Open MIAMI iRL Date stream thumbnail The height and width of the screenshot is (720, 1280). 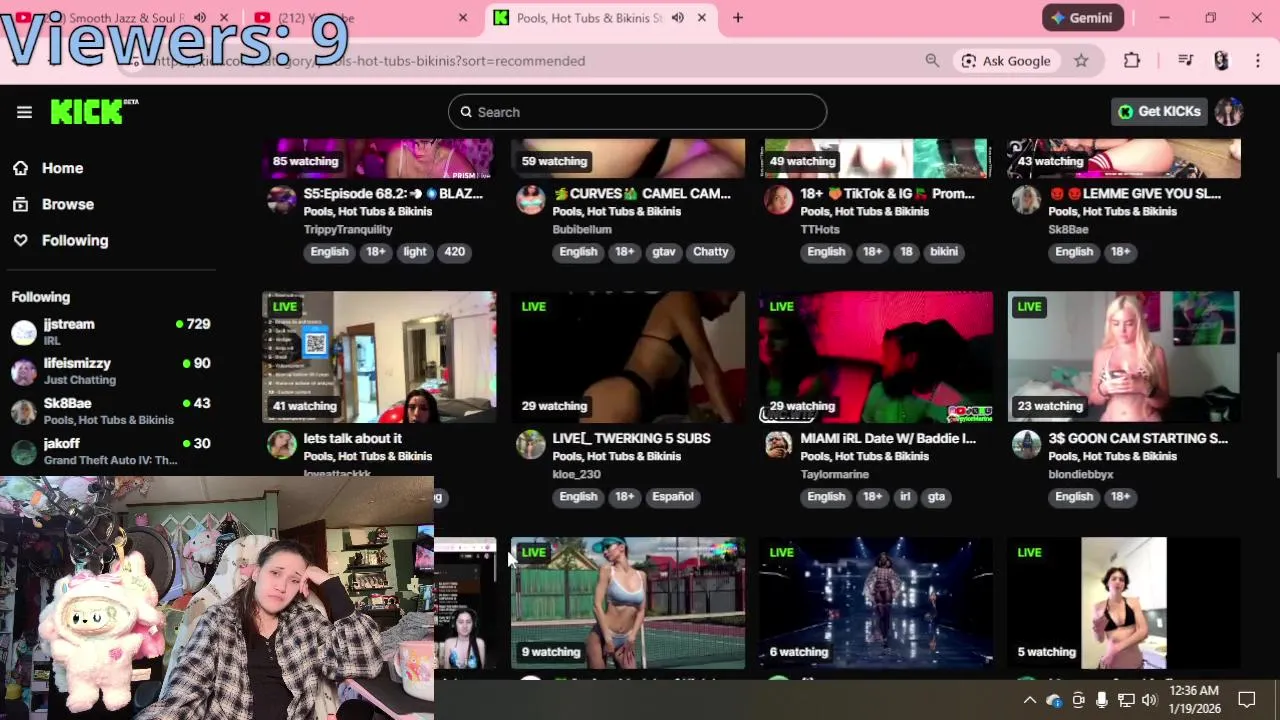[x=876, y=357]
